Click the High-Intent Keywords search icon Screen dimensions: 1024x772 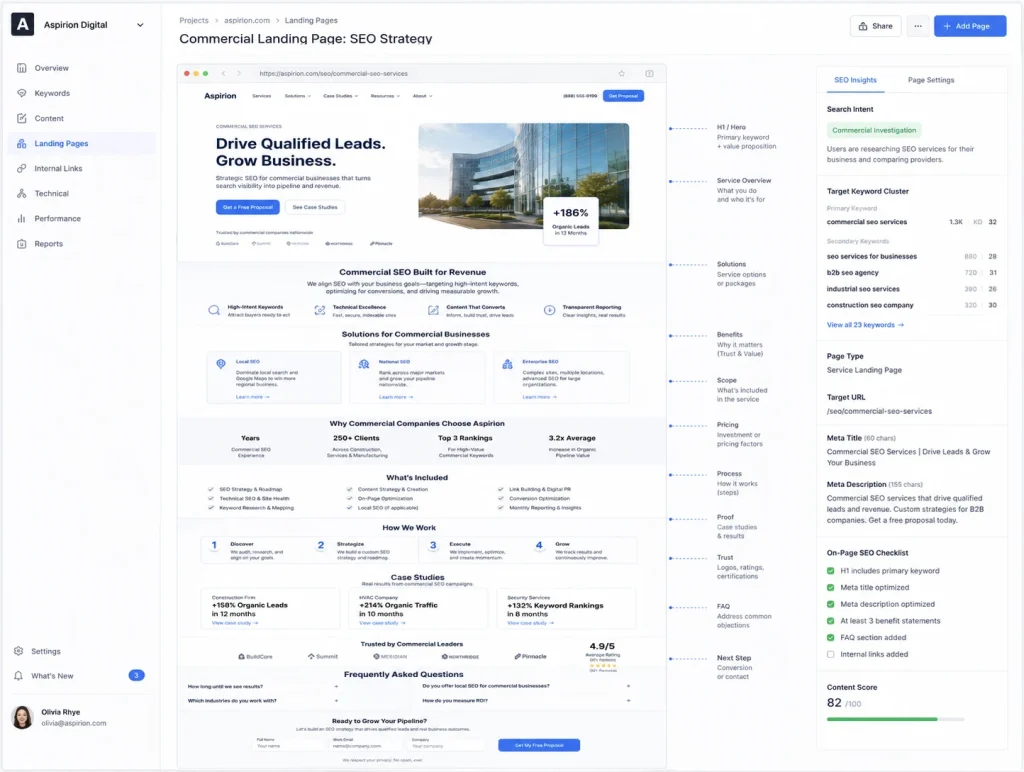214,310
